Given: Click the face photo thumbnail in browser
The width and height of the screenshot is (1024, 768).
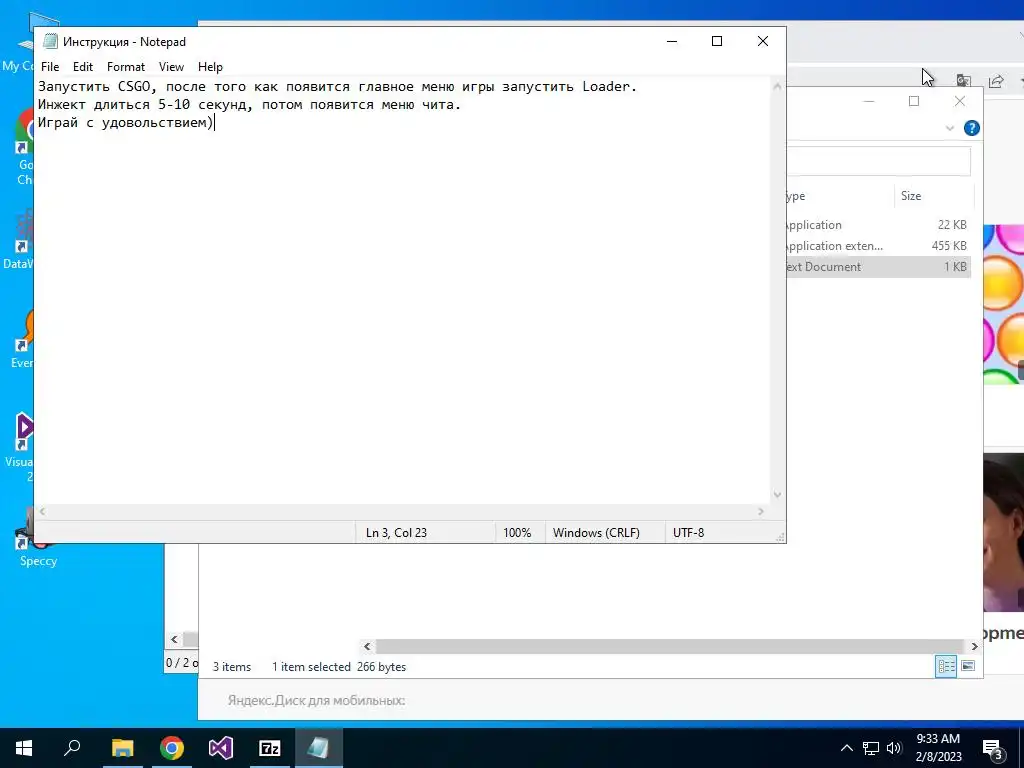Looking at the screenshot, I should (x=1003, y=532).
